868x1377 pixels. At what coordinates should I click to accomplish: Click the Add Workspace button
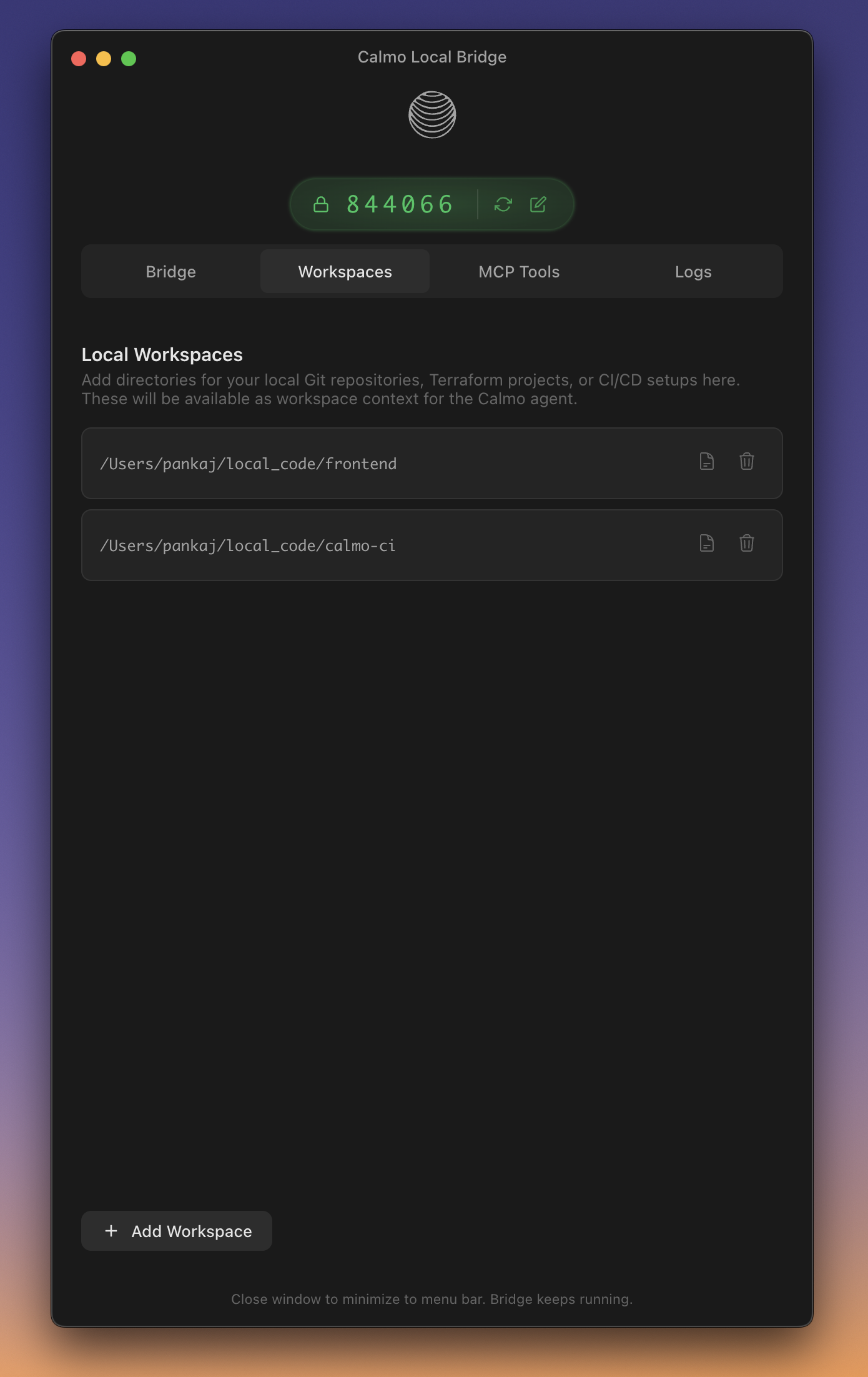pos(177,1231)
